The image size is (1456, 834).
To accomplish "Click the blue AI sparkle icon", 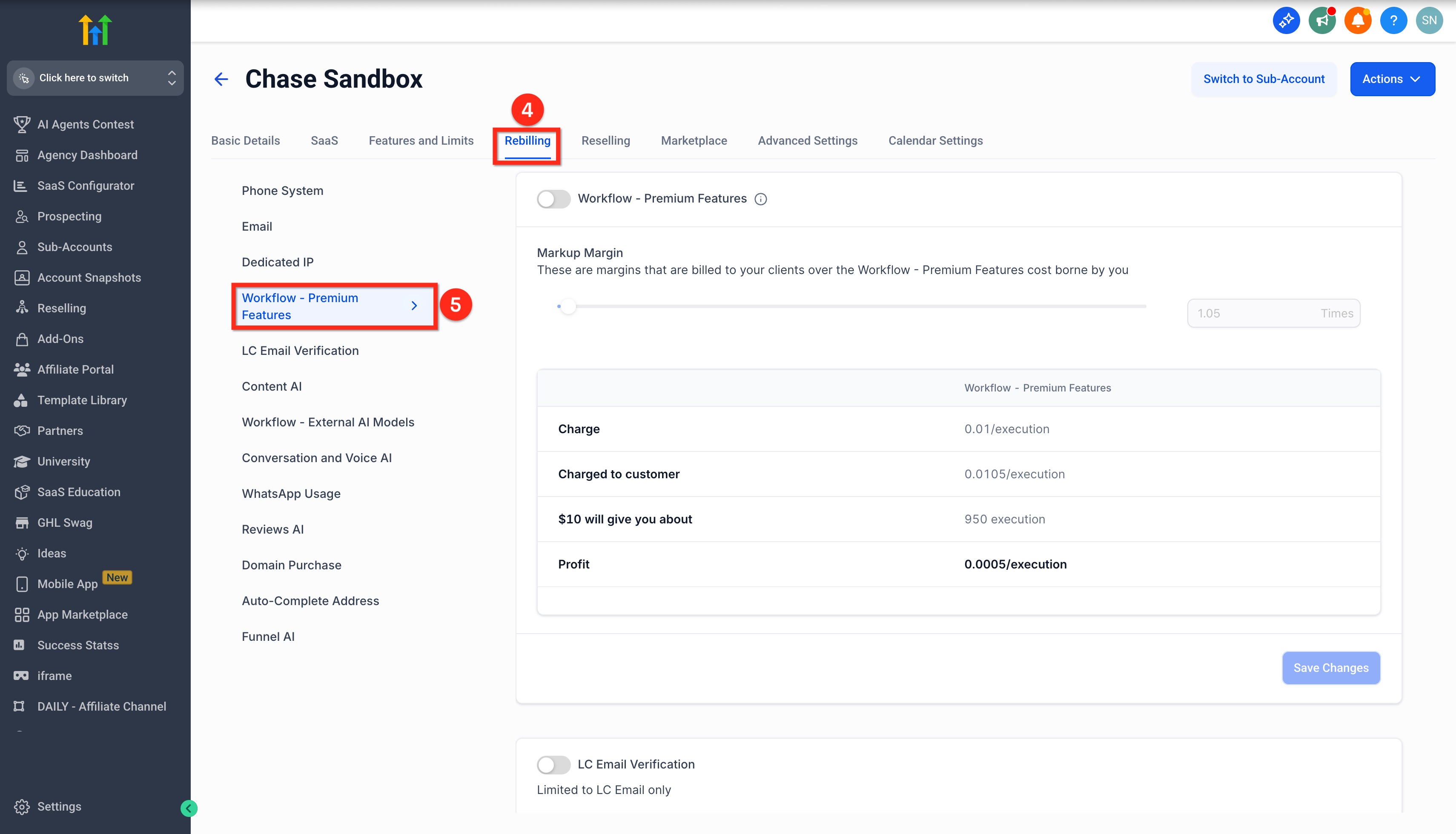I will (1287, 20).
